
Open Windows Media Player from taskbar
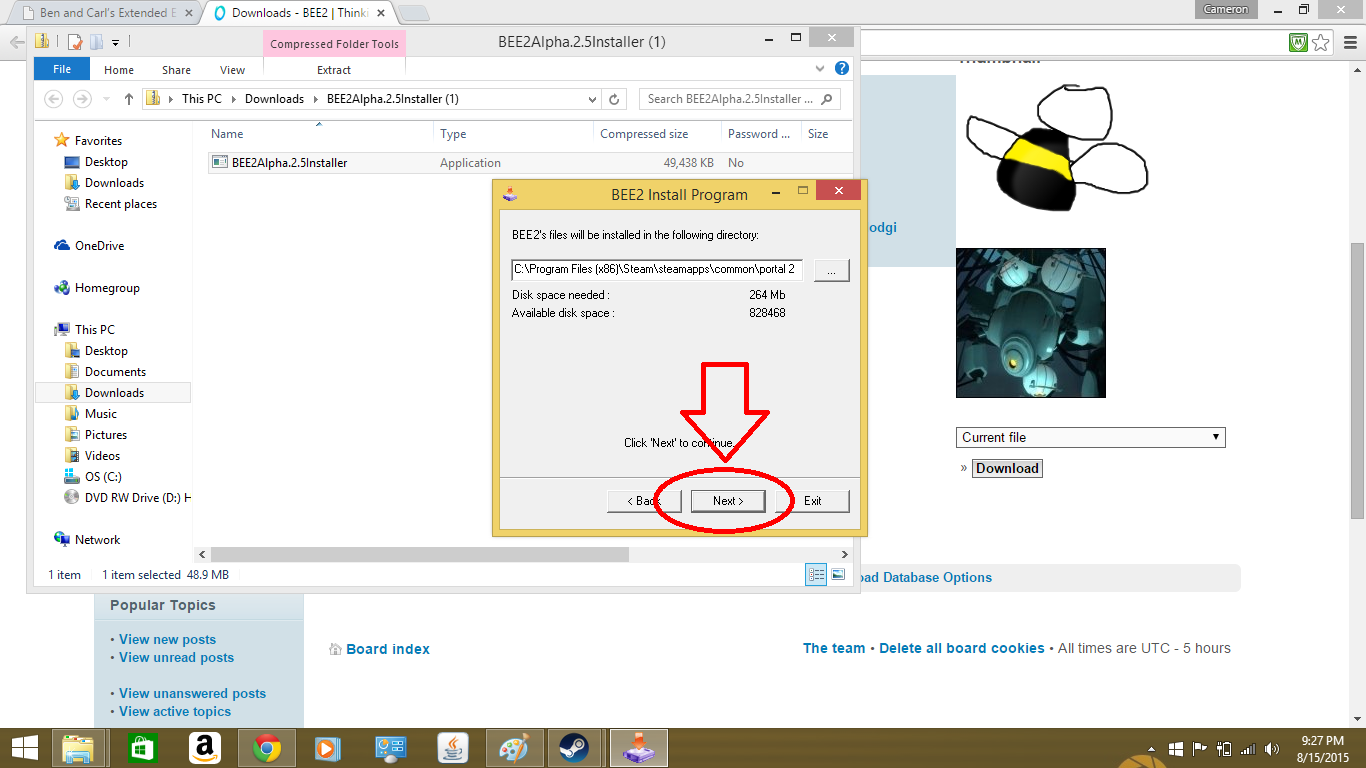click(x=328, y=748)
